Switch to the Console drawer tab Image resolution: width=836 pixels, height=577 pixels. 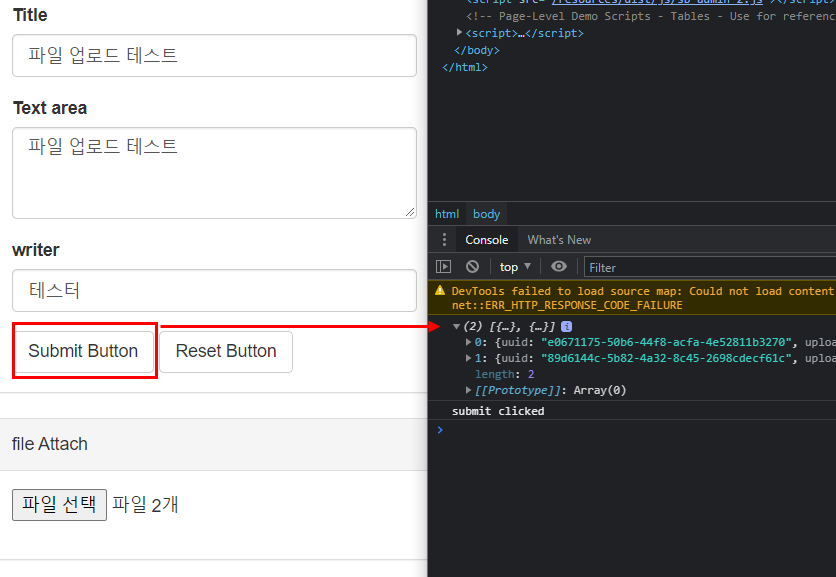click(486, 240)
